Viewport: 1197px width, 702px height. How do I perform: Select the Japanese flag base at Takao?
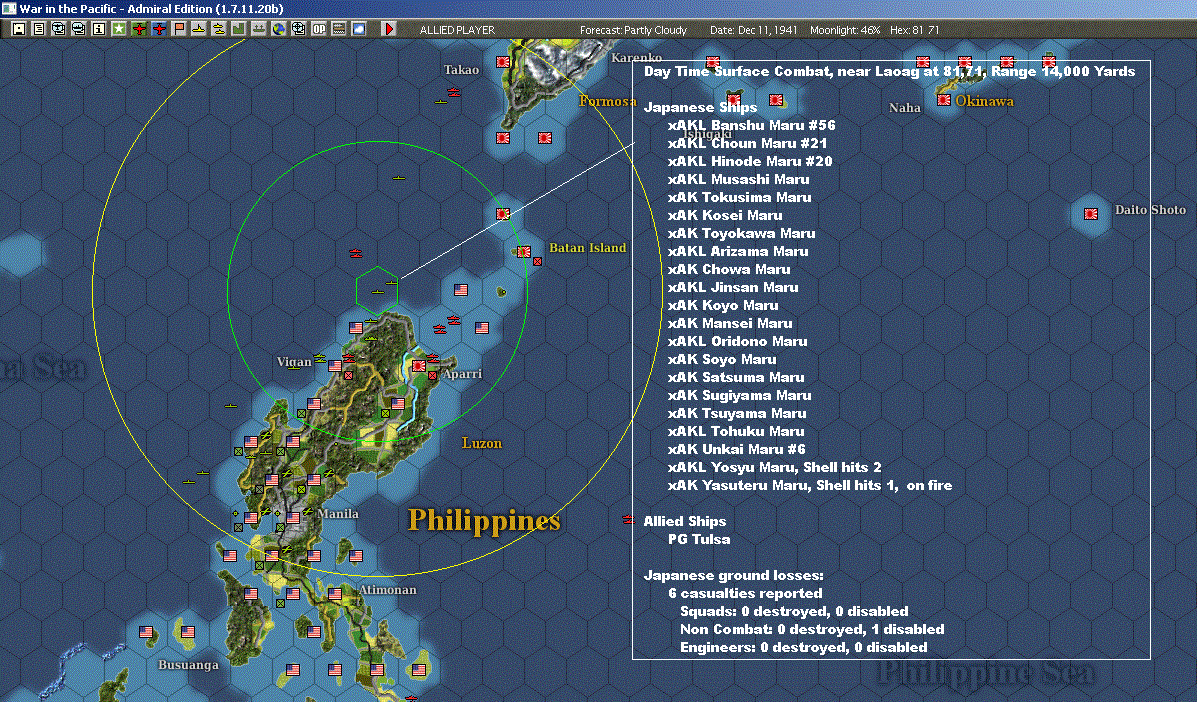pos(503,62)
